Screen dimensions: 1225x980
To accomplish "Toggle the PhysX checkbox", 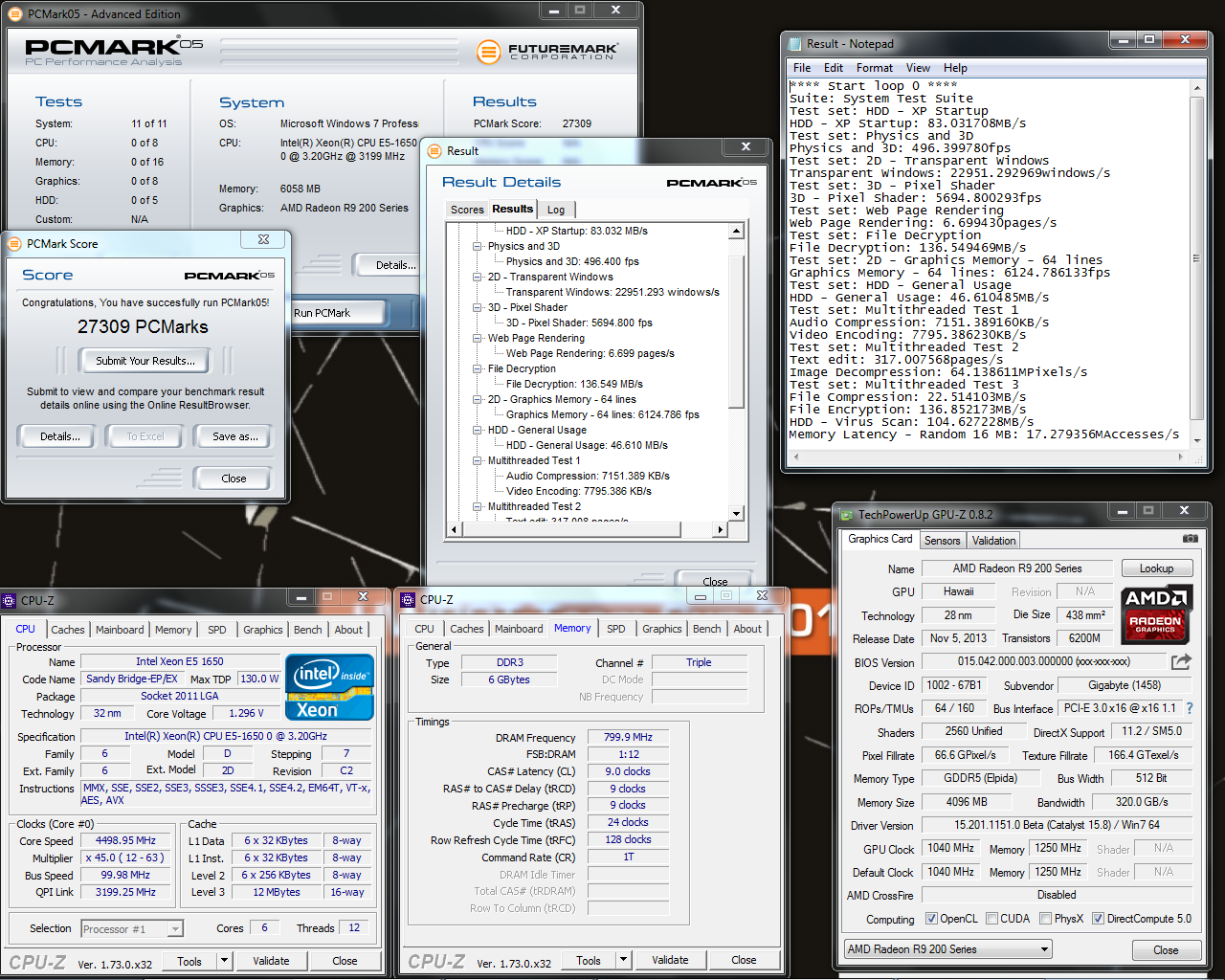I will 1045,919.
